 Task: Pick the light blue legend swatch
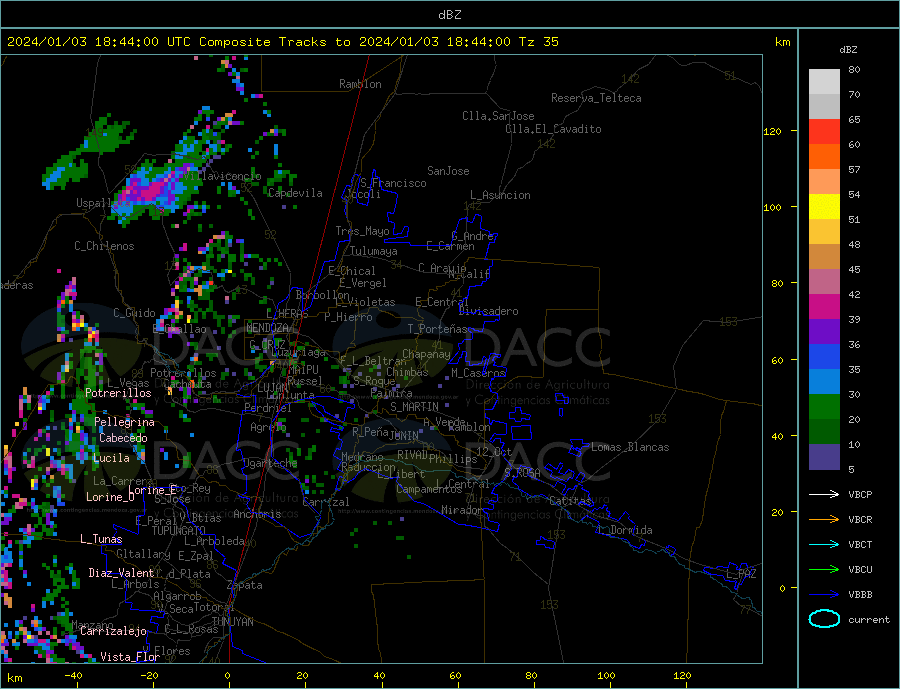click(824, 382)
